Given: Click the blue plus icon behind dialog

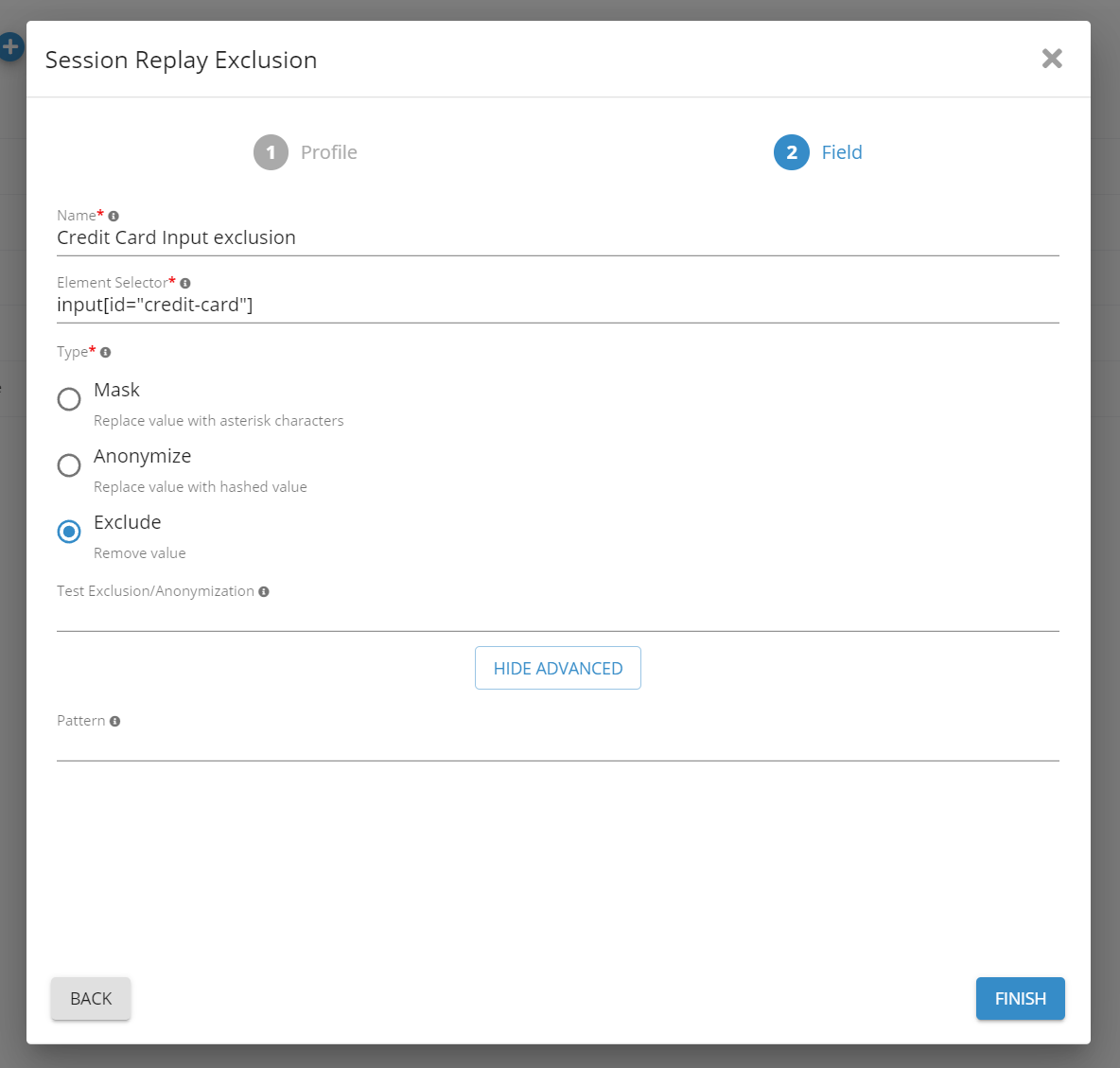Looking at the screenshot, I should pyautogui.click(x=10, y=46).
